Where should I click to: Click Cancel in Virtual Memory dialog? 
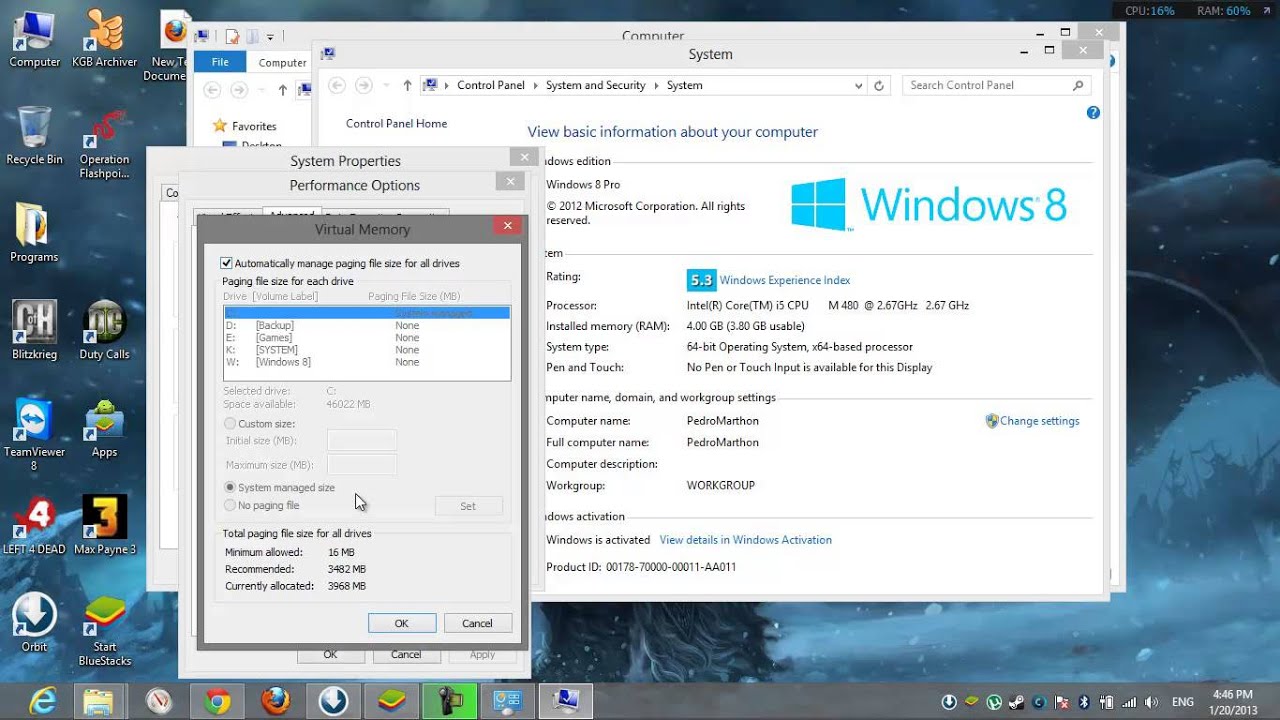pyautogui.click(x=477, y=623)
